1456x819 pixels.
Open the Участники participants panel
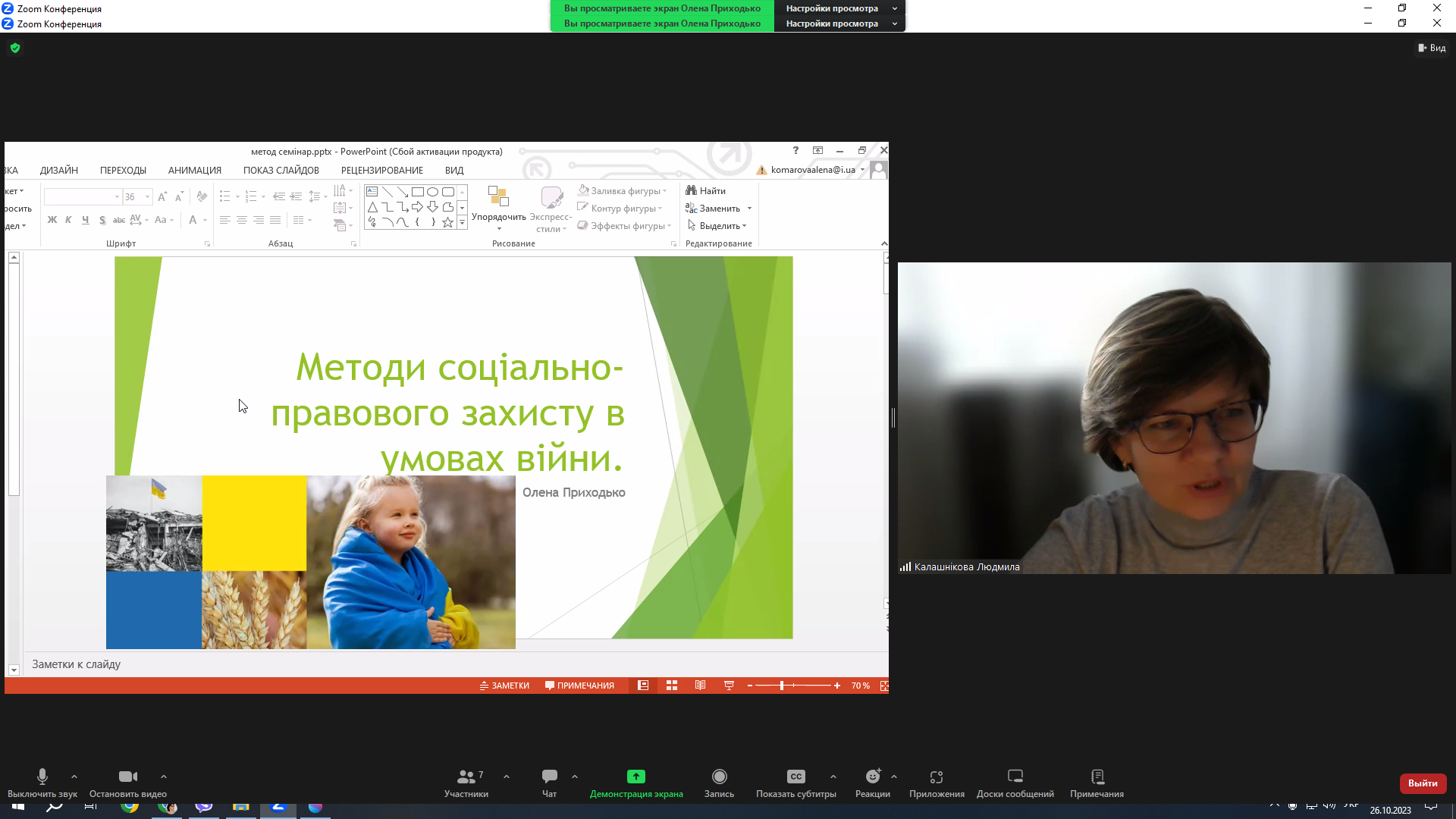point(466,783)
